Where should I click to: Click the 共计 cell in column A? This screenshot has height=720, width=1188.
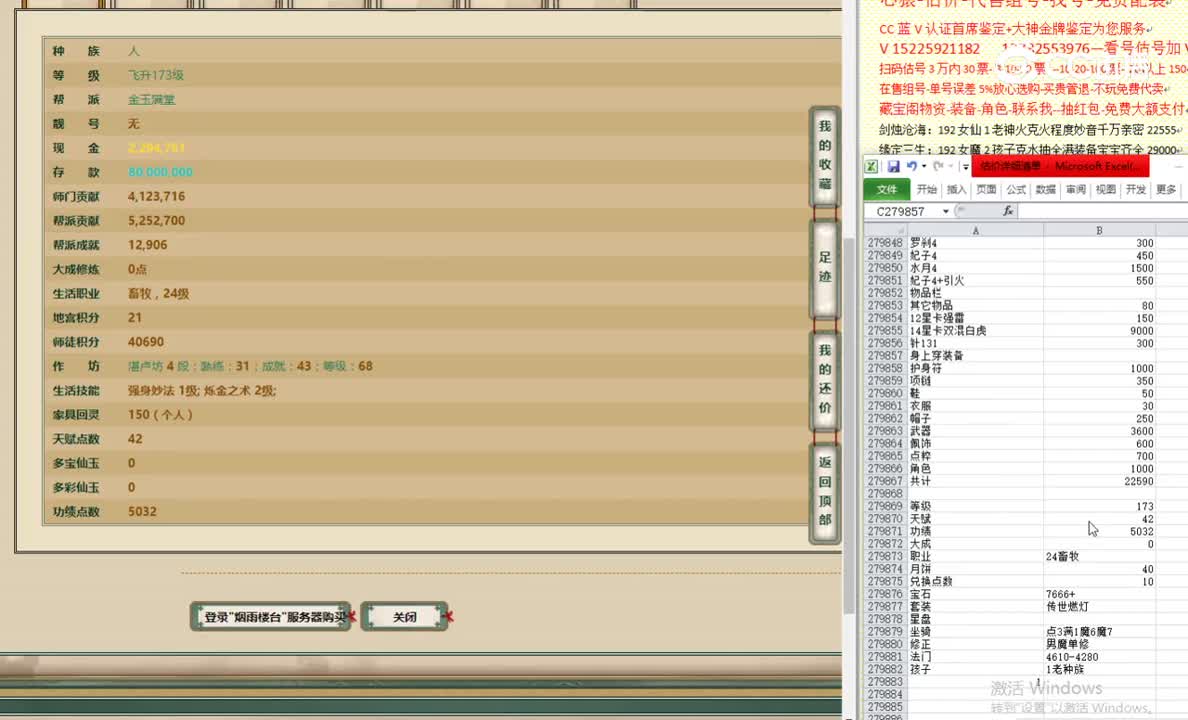[x=975, y=481]
